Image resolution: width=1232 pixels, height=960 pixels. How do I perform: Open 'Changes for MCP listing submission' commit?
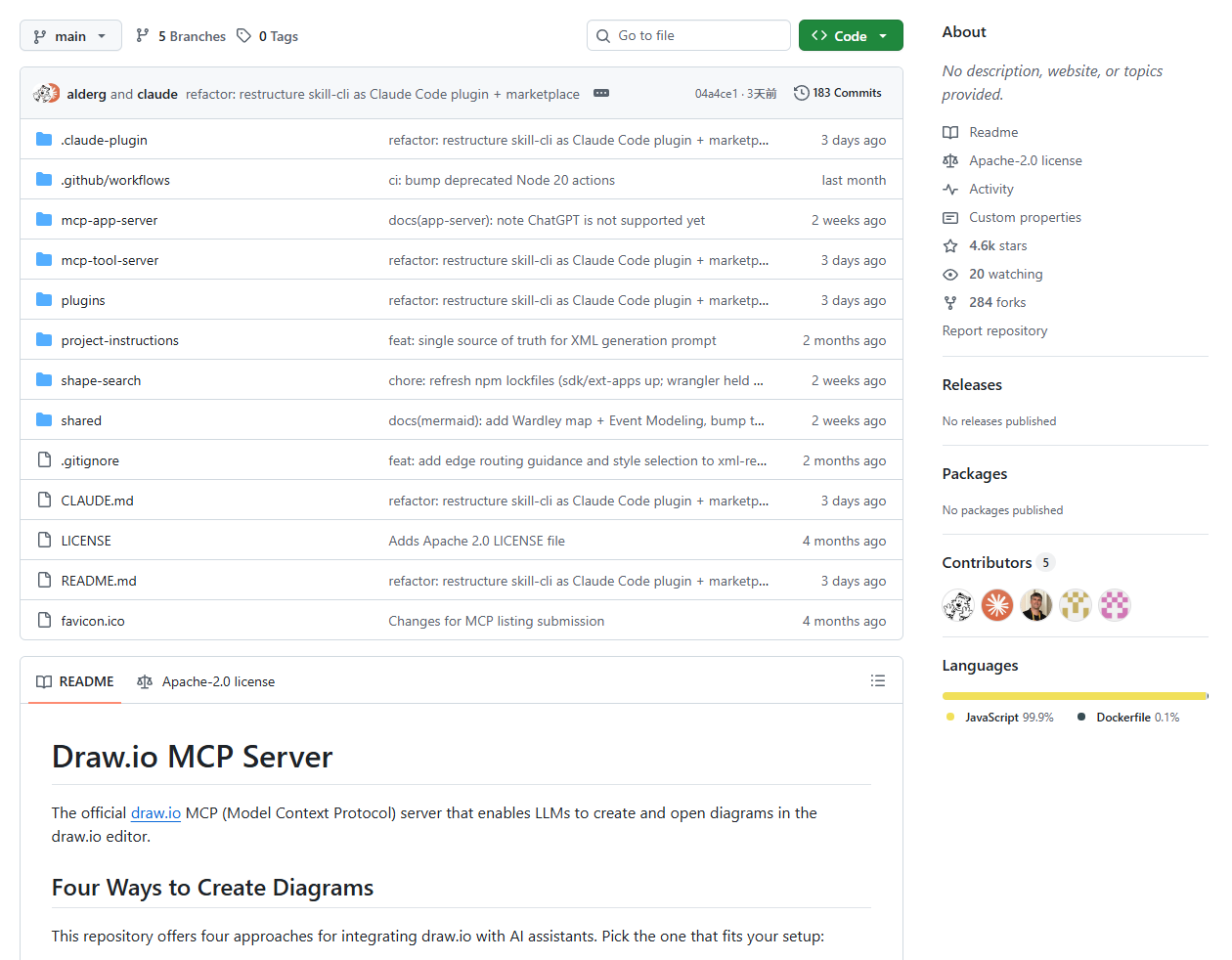point(496,621)
